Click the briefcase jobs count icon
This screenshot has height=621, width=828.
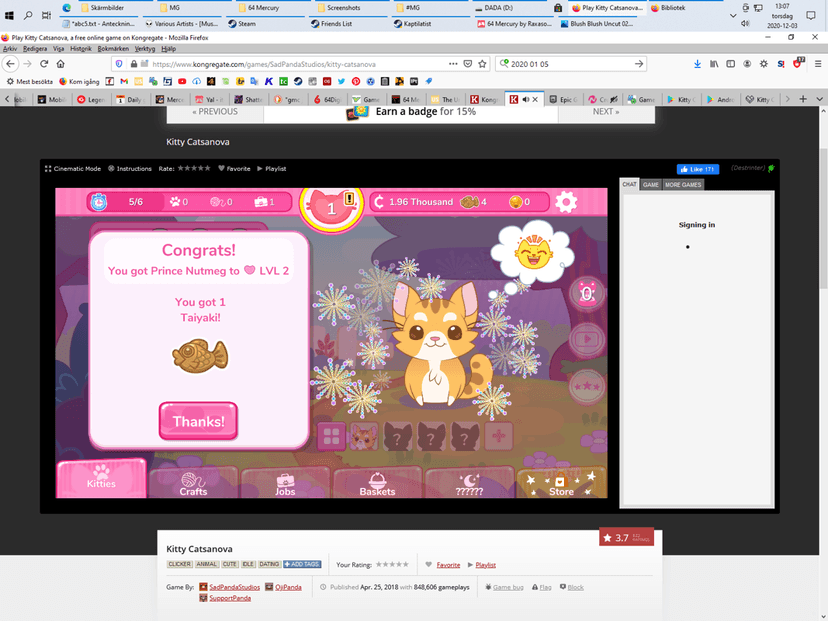click(x=261, y=202)
